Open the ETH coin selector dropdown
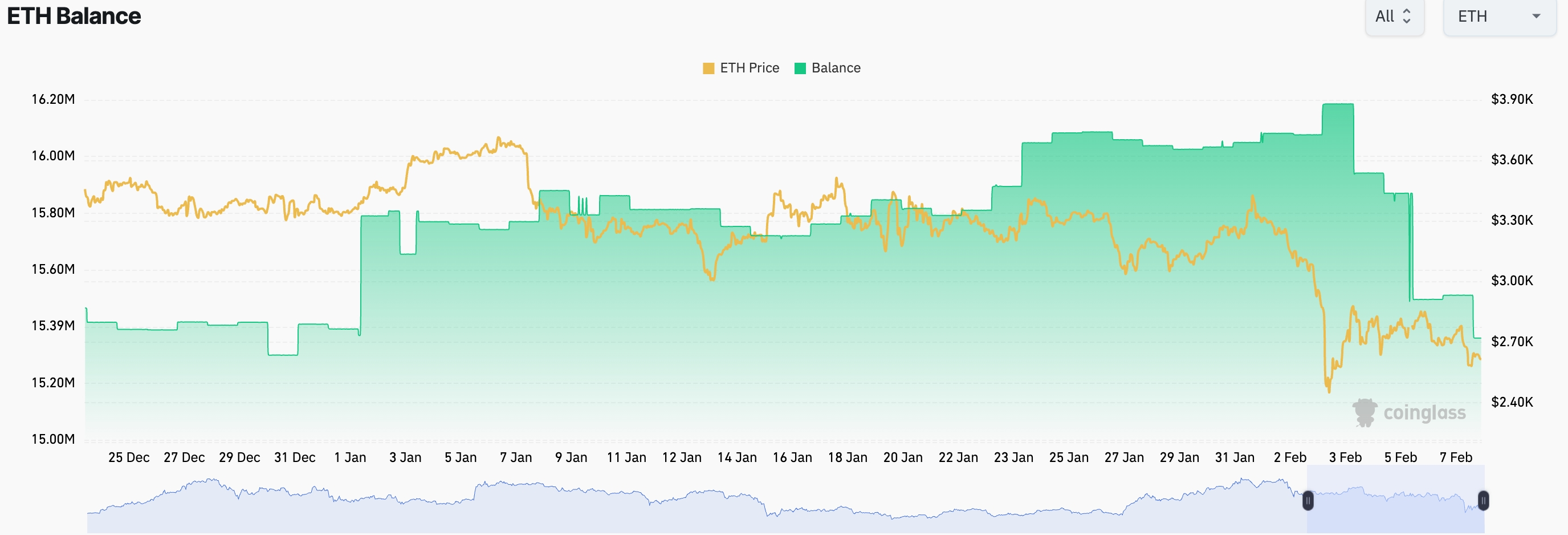 point(1497,17)
